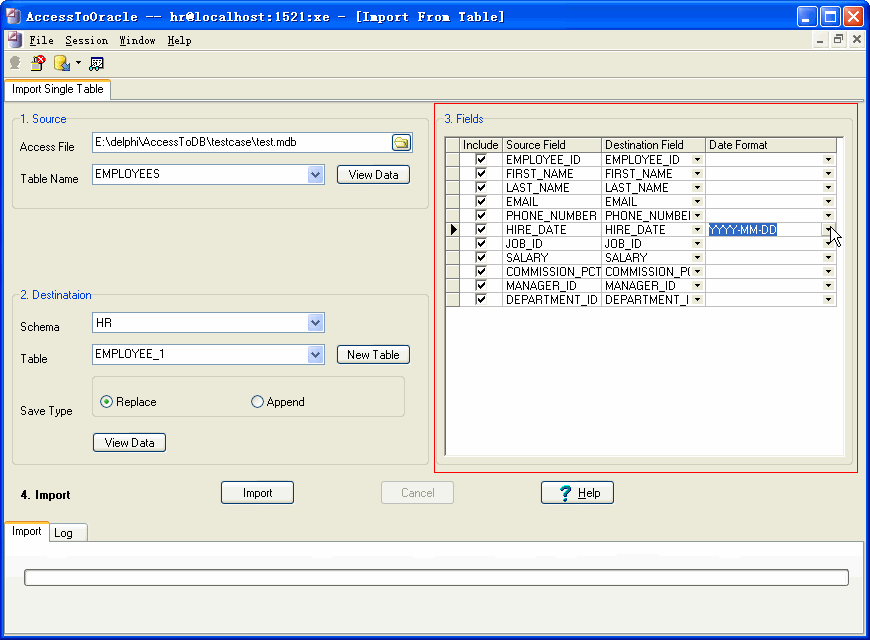Image resolution: width=870 pixels, height=640 pixels.
Task: Uncheck the FIRST_NAME include checkbox
Action: click(x=481, y=174)
